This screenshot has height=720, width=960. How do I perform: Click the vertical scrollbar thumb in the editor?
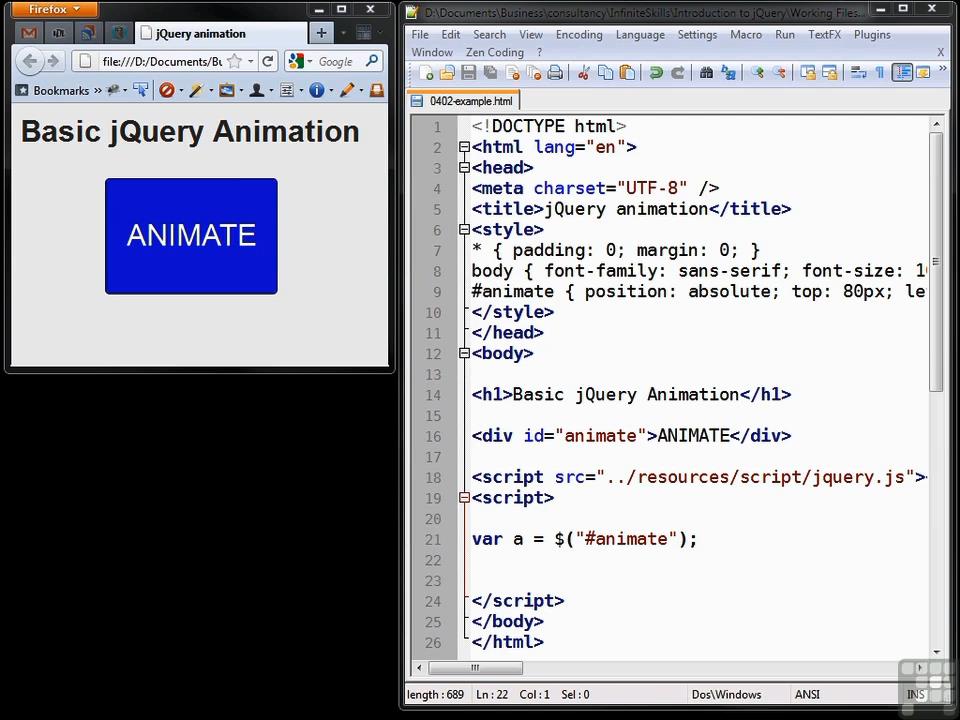tap(936, 262)
